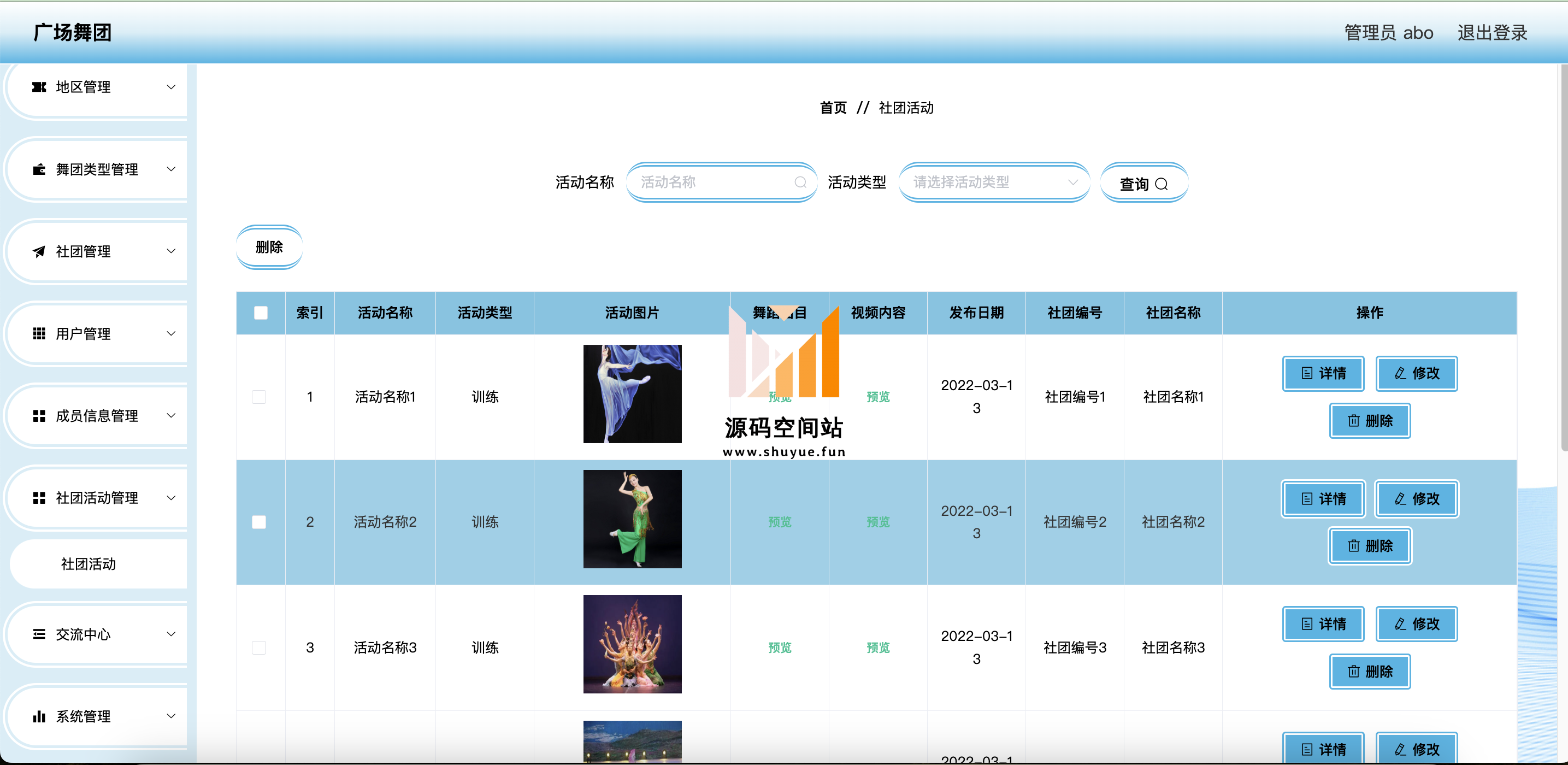Click the 系统管理 bar chart icon
Viewport: 1568px width, 765px height.
[39, 716]
